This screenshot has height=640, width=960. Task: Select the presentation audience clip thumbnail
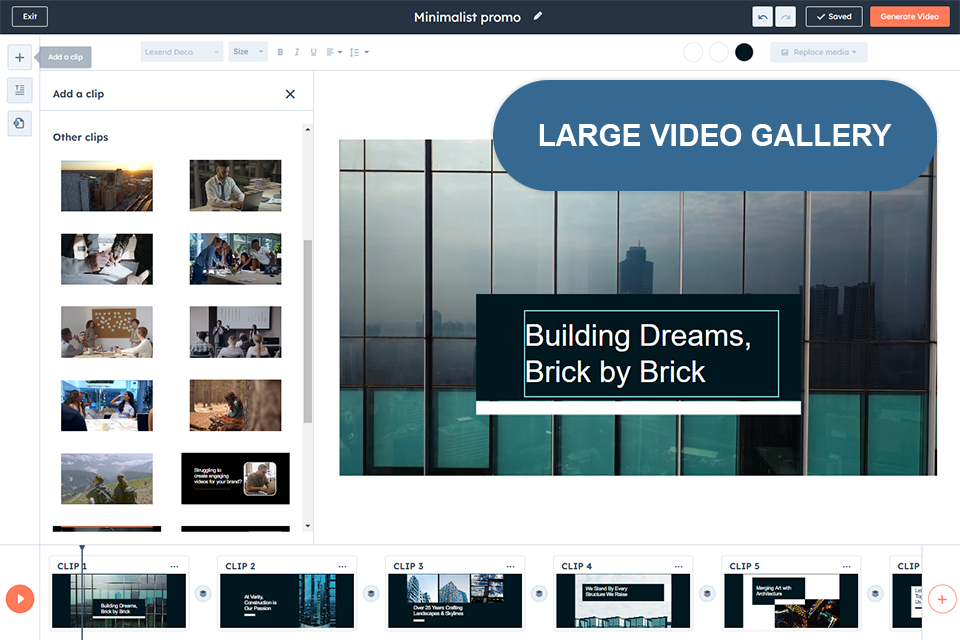click(235, 332)
